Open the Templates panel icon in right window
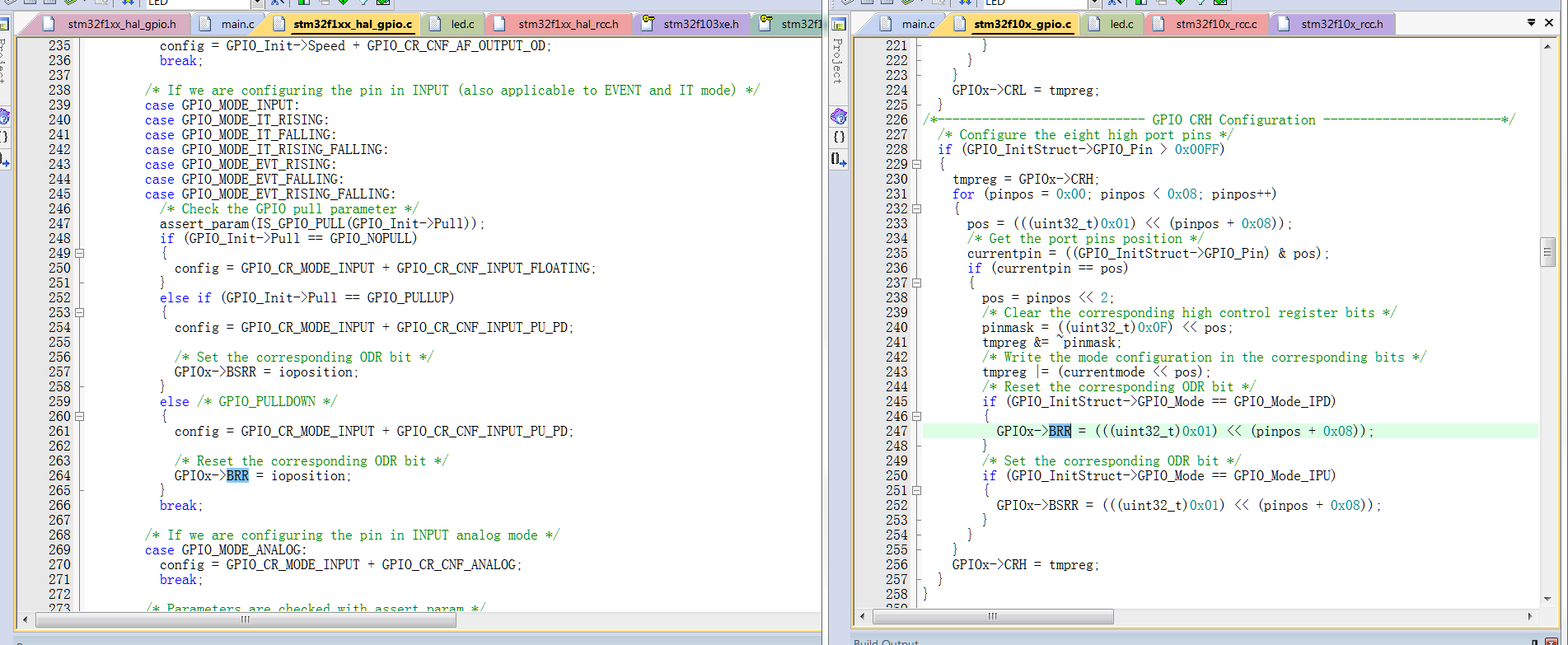This screenshot has height=645, width=1568. (x=839, y=158)
